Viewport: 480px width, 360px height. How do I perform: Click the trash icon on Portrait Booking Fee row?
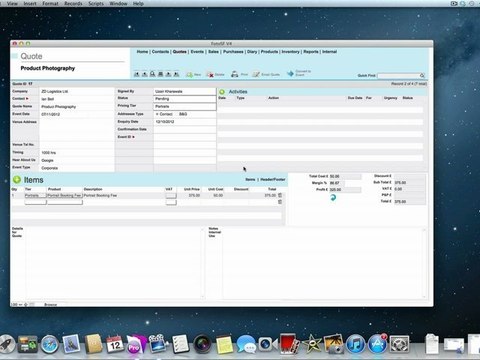click(280, 195)
